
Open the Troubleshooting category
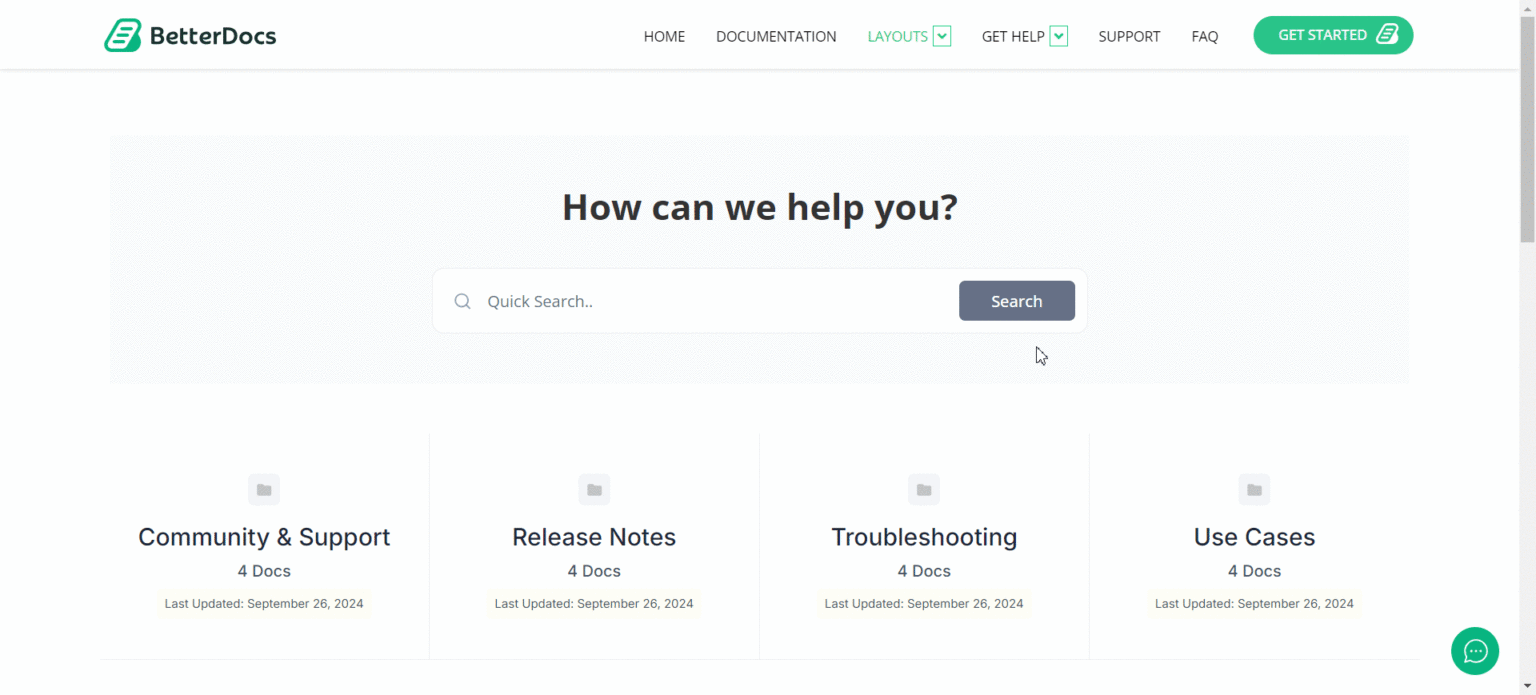923,537
